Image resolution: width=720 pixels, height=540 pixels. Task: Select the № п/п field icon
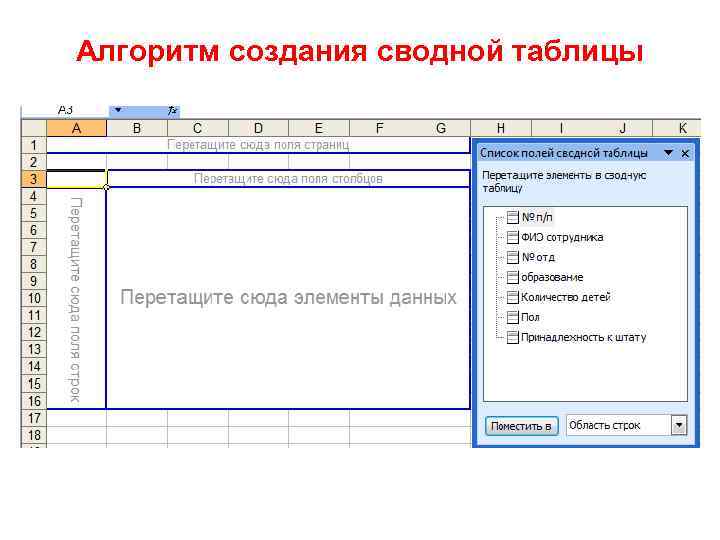(512, 217)
